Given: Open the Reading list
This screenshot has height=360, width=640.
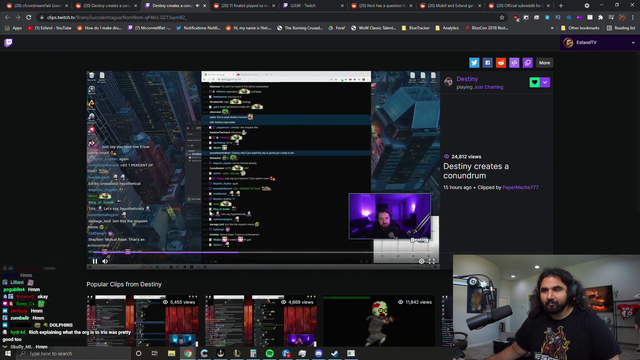Looking at the screenshot, I should point(621,28).
